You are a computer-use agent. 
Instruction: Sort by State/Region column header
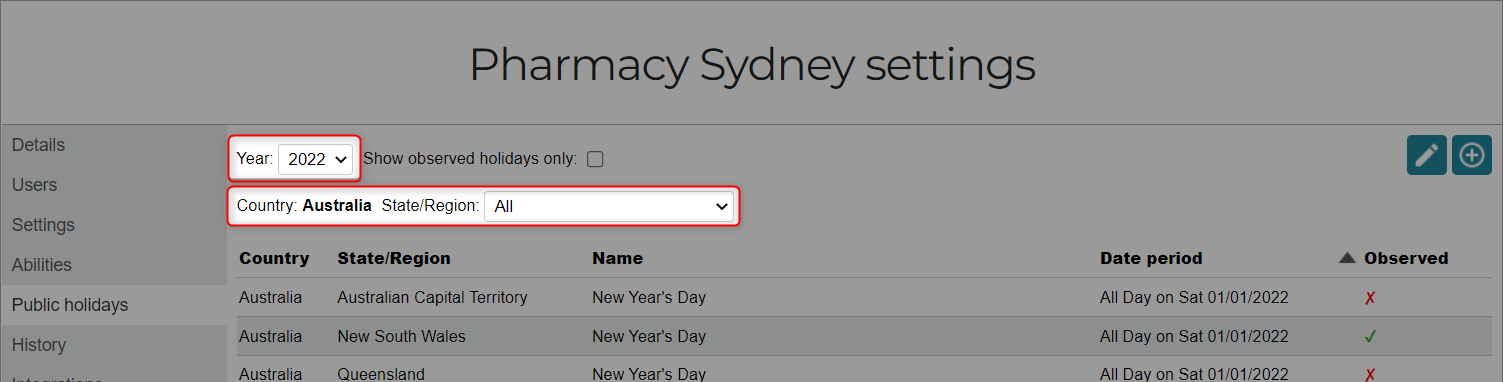[x=394, y=258]
